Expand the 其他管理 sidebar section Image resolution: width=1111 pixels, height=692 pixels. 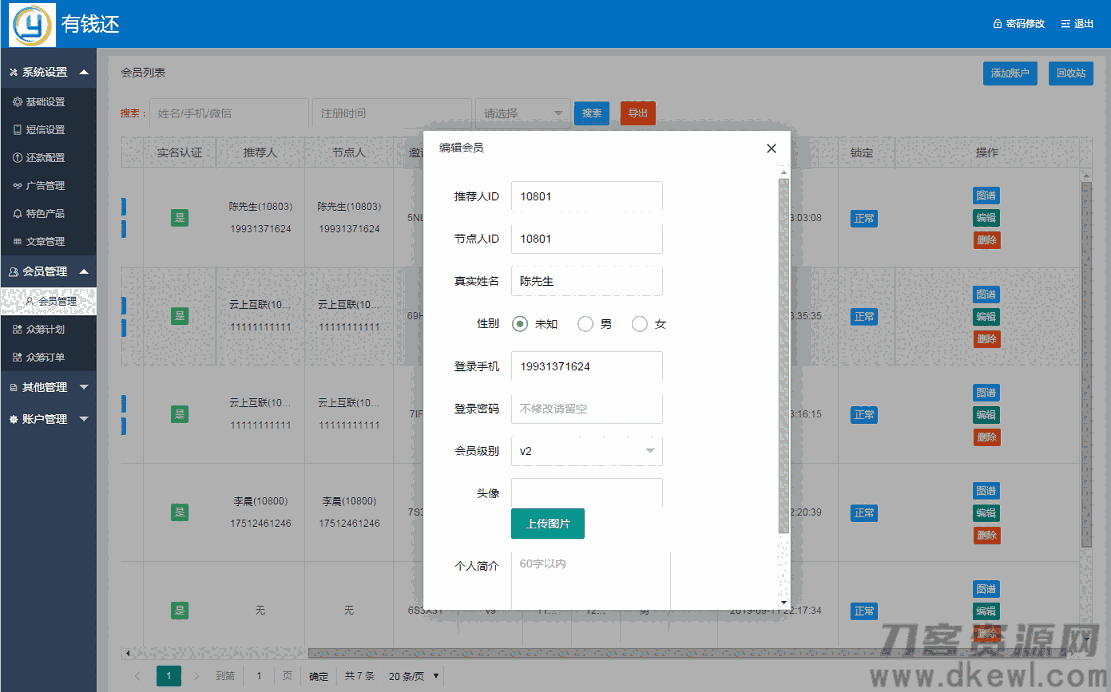pyautogui.click(x=48, y=387)
